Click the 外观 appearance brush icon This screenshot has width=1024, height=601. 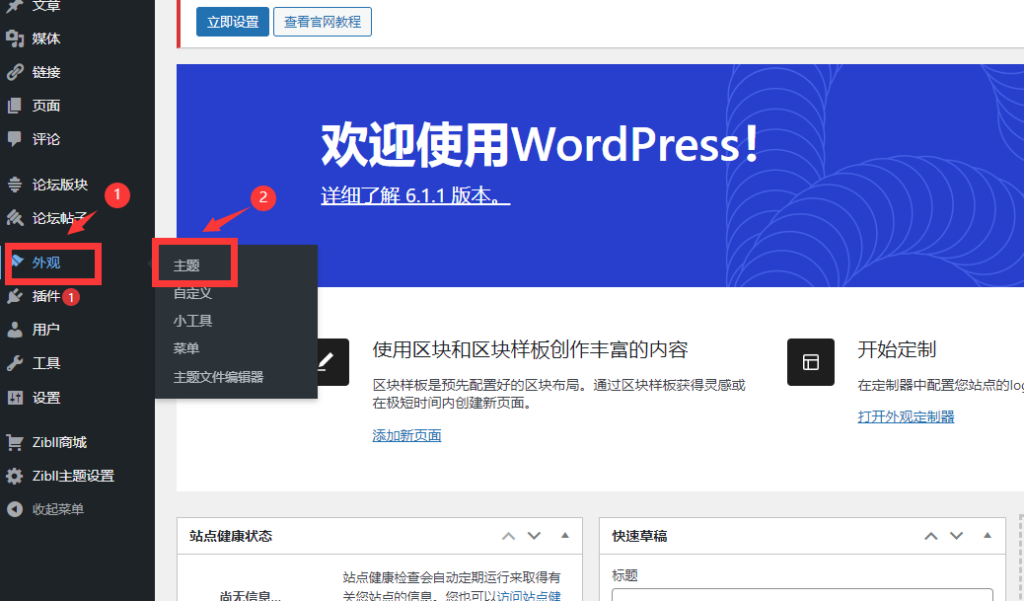point(18,262)
